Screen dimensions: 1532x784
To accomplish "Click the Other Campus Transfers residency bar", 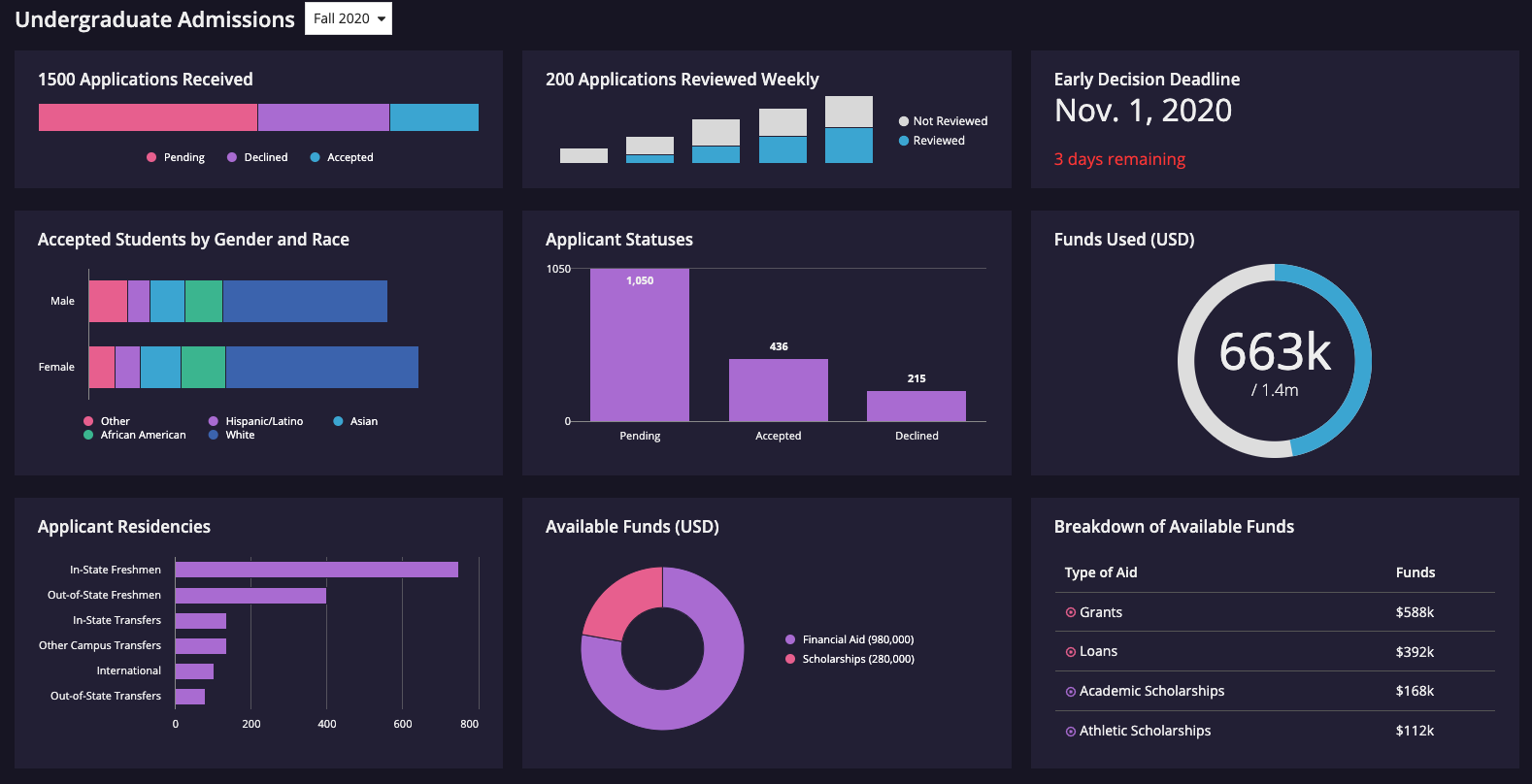I will point(201,645).
